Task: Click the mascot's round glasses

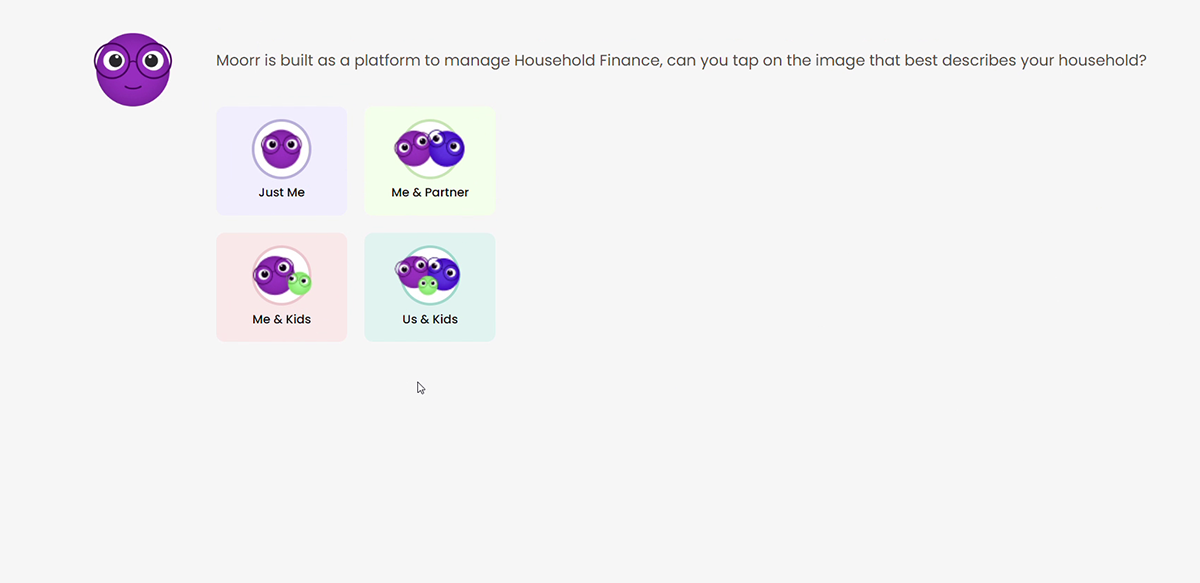Action: 133,60
